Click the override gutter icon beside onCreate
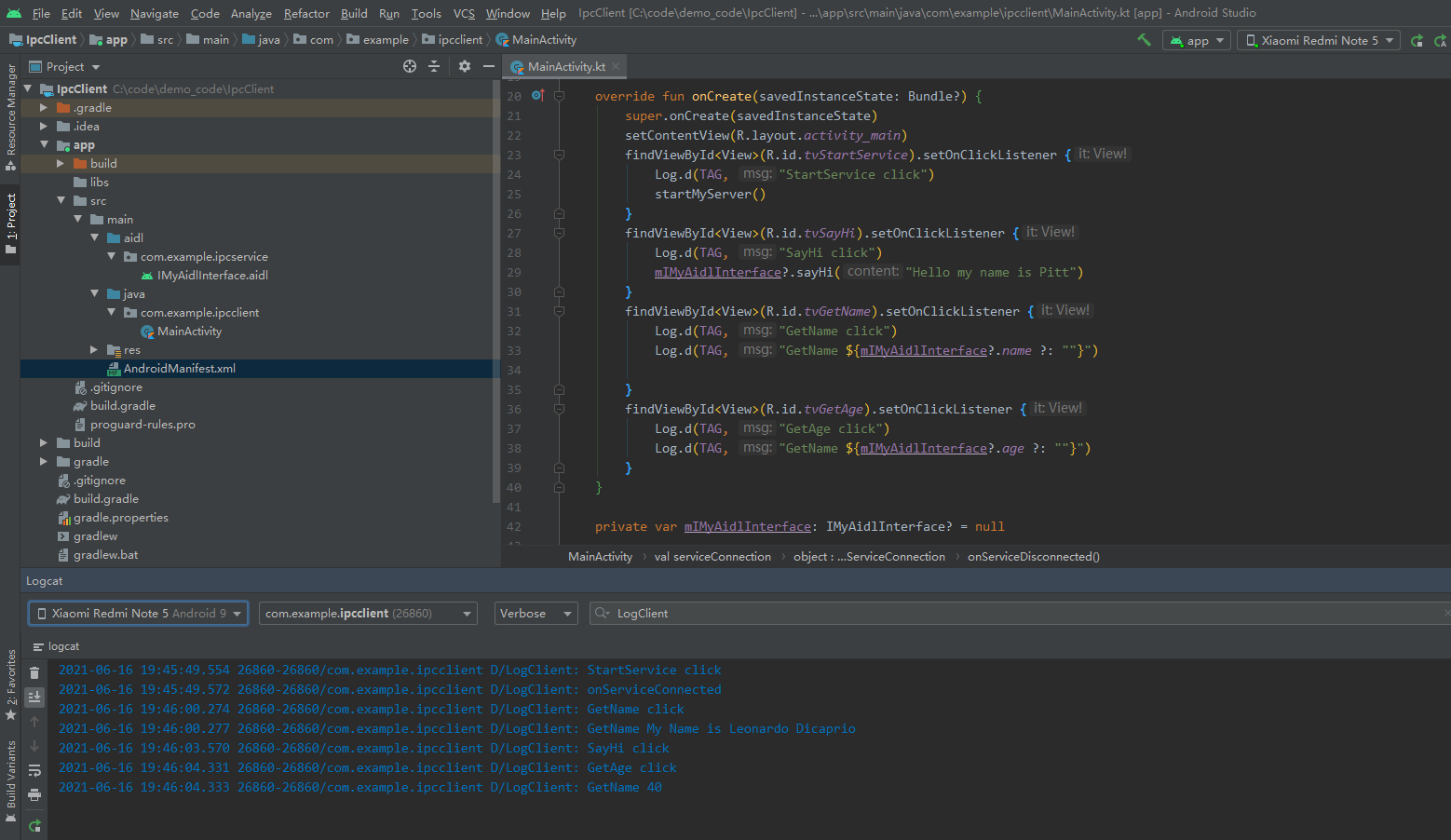The image size is (1451, 840). 537,95
